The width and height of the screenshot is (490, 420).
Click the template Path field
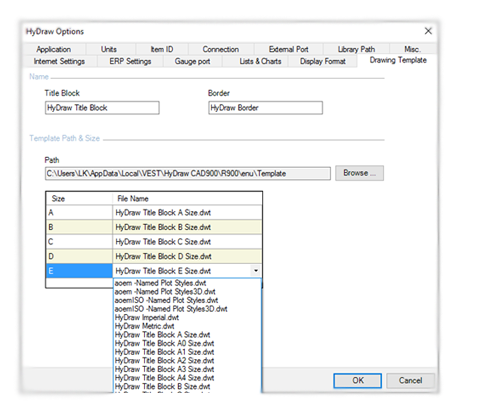(x=188, y=174)
